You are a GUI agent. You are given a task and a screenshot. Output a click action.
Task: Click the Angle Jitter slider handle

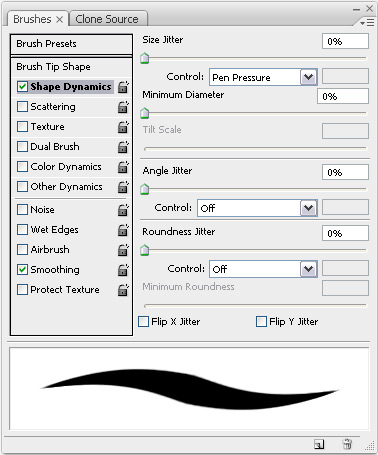pos(144,189)
